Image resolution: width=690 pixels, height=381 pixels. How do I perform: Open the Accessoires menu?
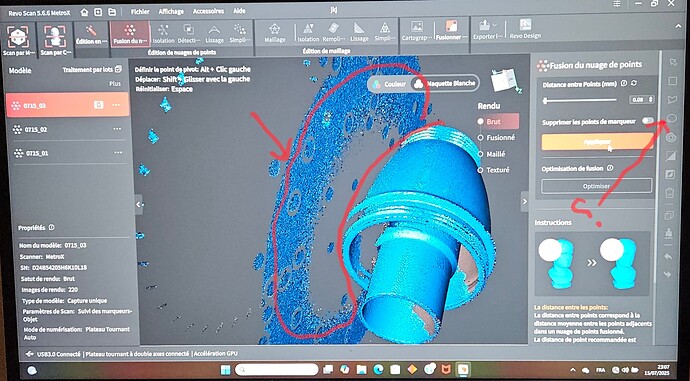tap(208, 11)
